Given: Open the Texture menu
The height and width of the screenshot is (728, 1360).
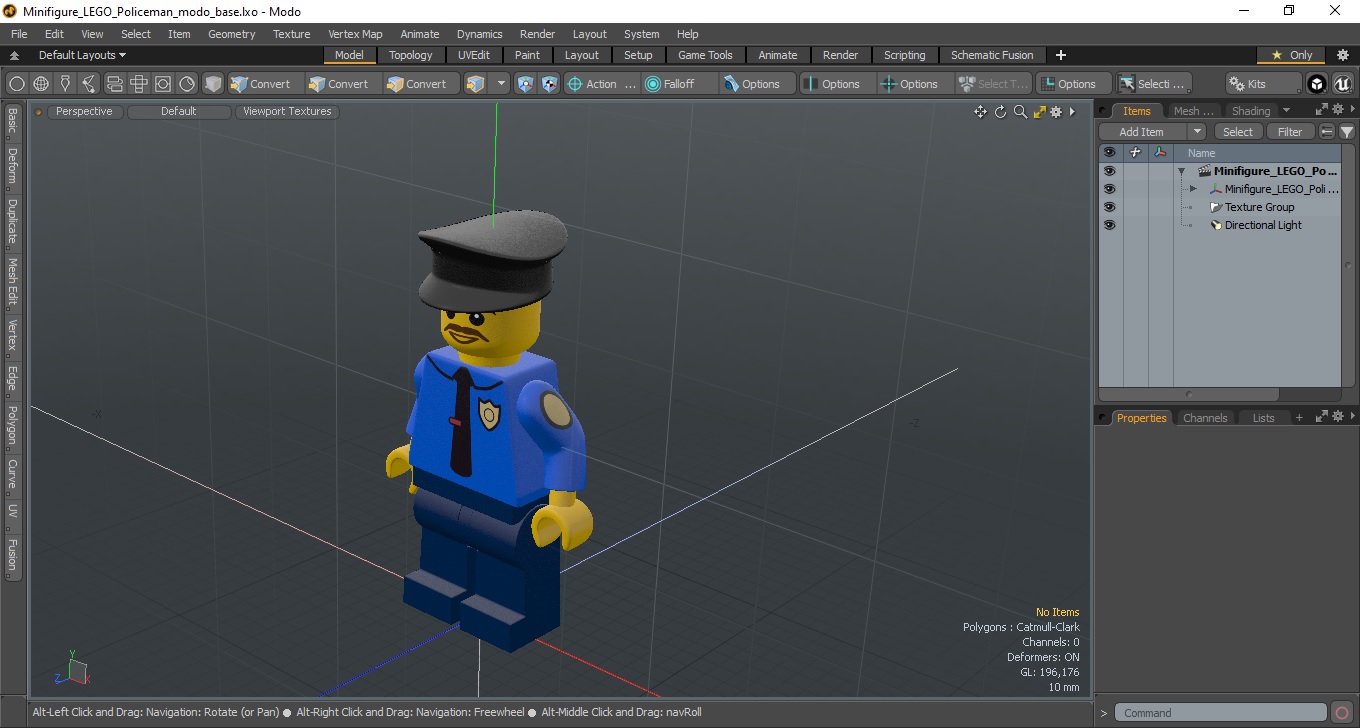Looking at the screenshot, I should click(x=291, y=34).
